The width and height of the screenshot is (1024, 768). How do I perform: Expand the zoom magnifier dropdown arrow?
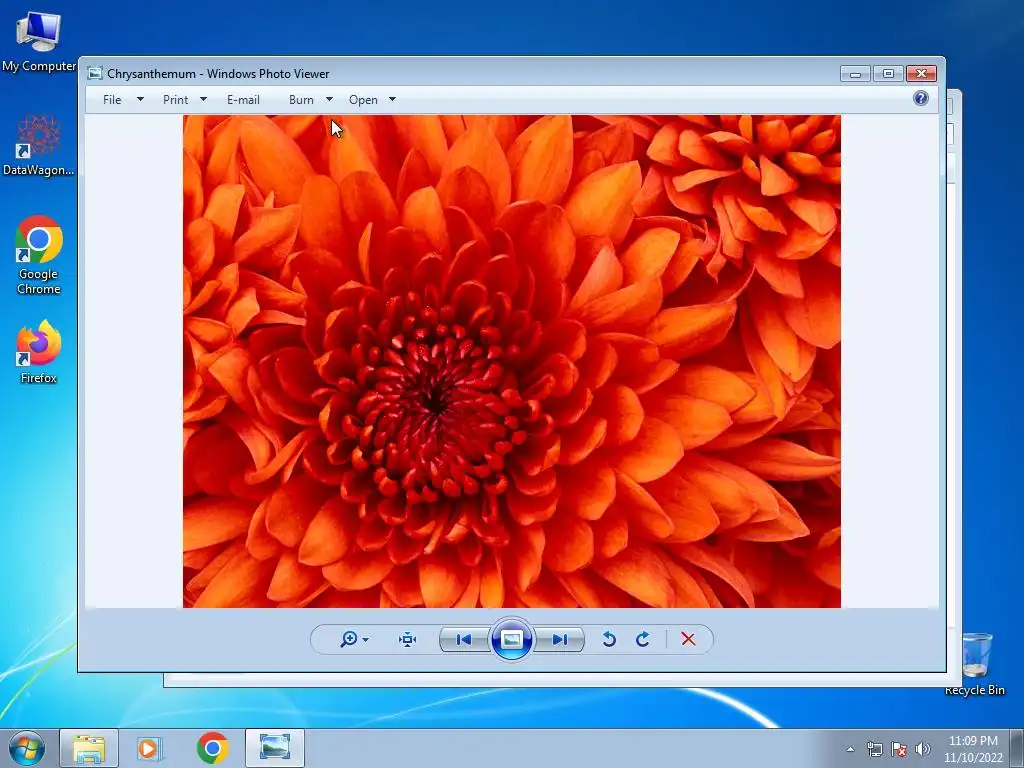(366, 639)
